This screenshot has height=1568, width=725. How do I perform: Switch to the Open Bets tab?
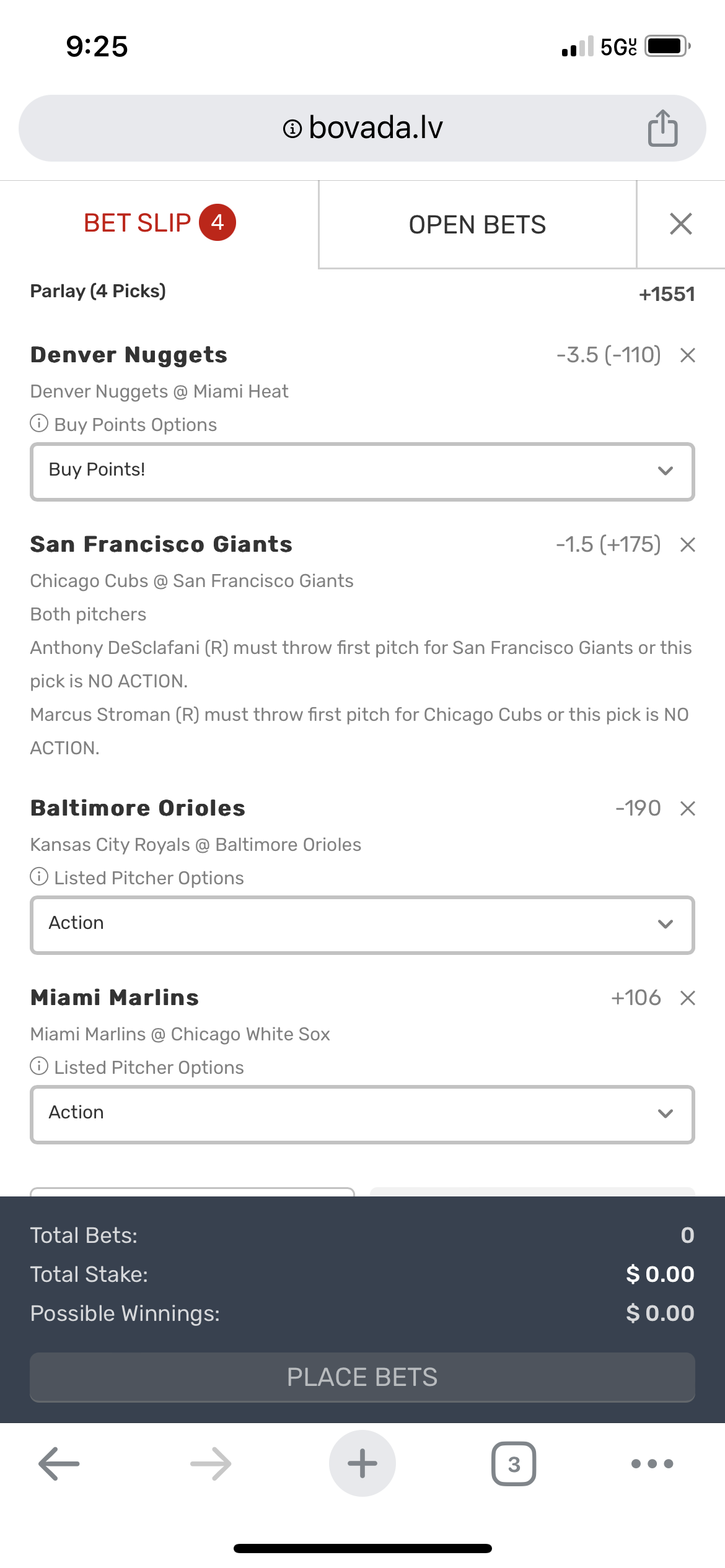[477, 225]
